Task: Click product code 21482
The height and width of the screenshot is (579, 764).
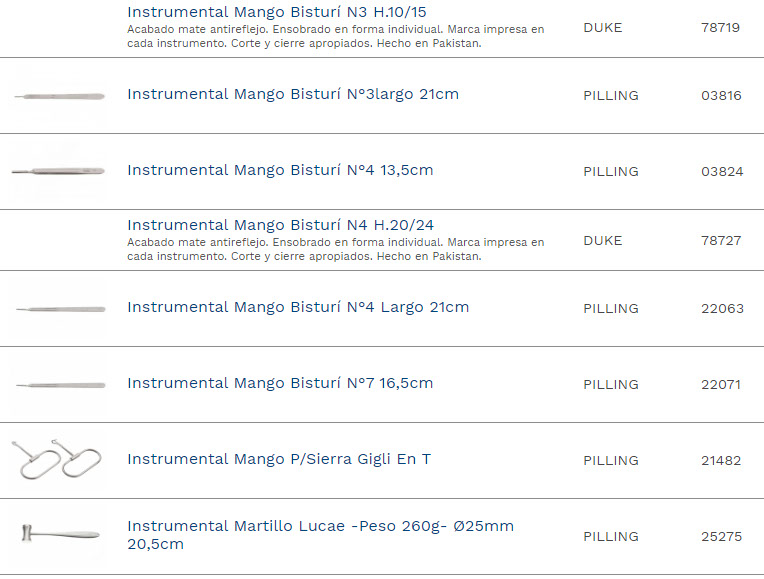Action: tap(721, 461)
